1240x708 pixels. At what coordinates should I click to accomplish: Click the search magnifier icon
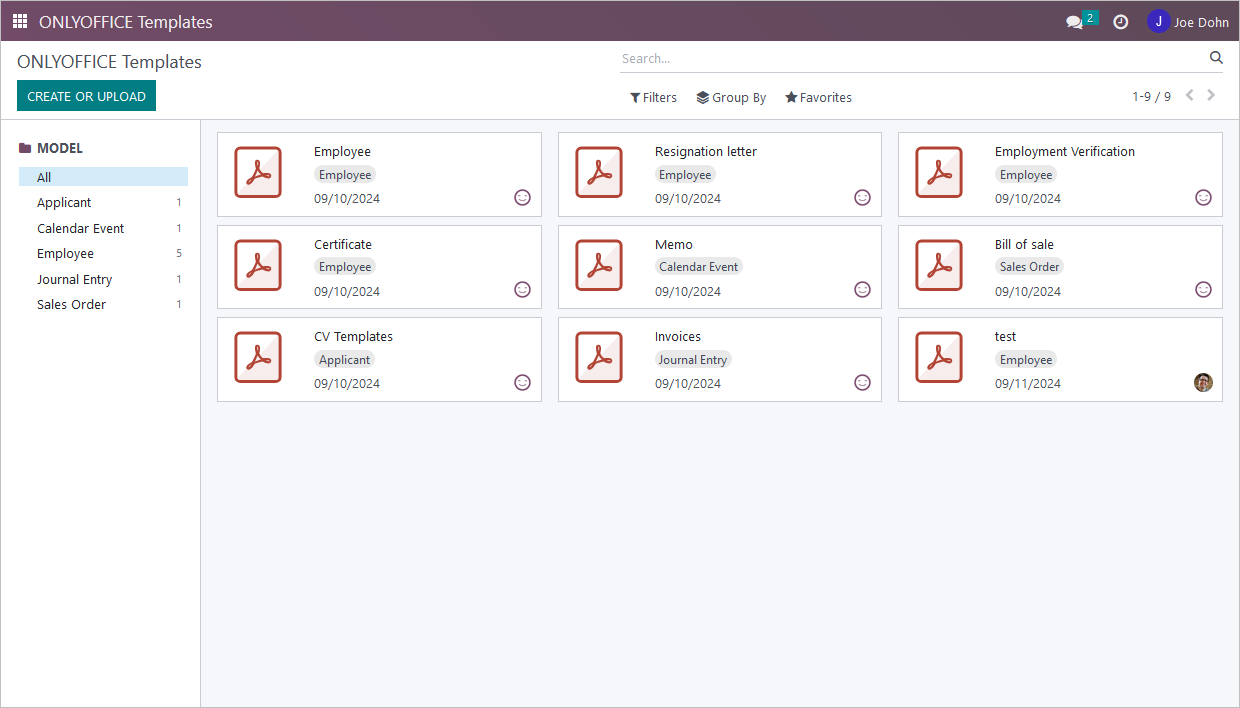click(x=1216, y=57)
